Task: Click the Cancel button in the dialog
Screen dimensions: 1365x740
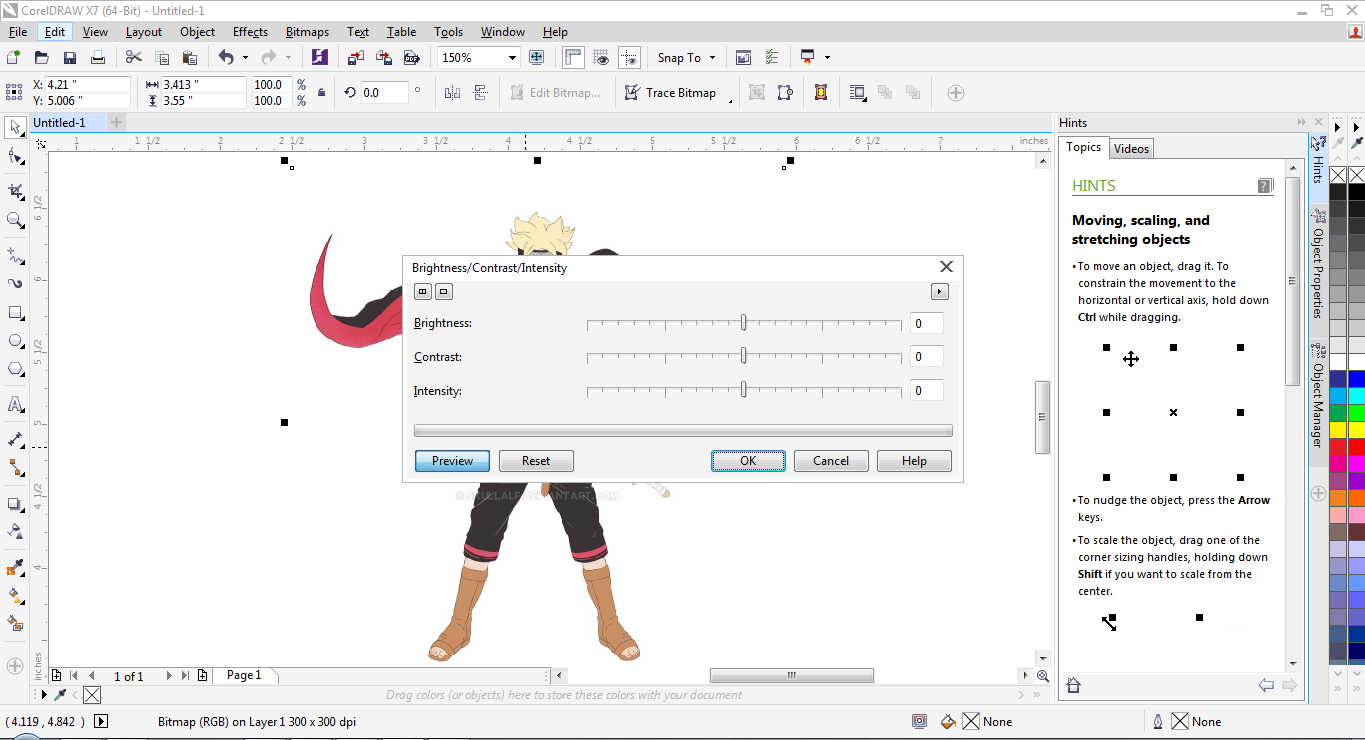Action: pos(831,461)
